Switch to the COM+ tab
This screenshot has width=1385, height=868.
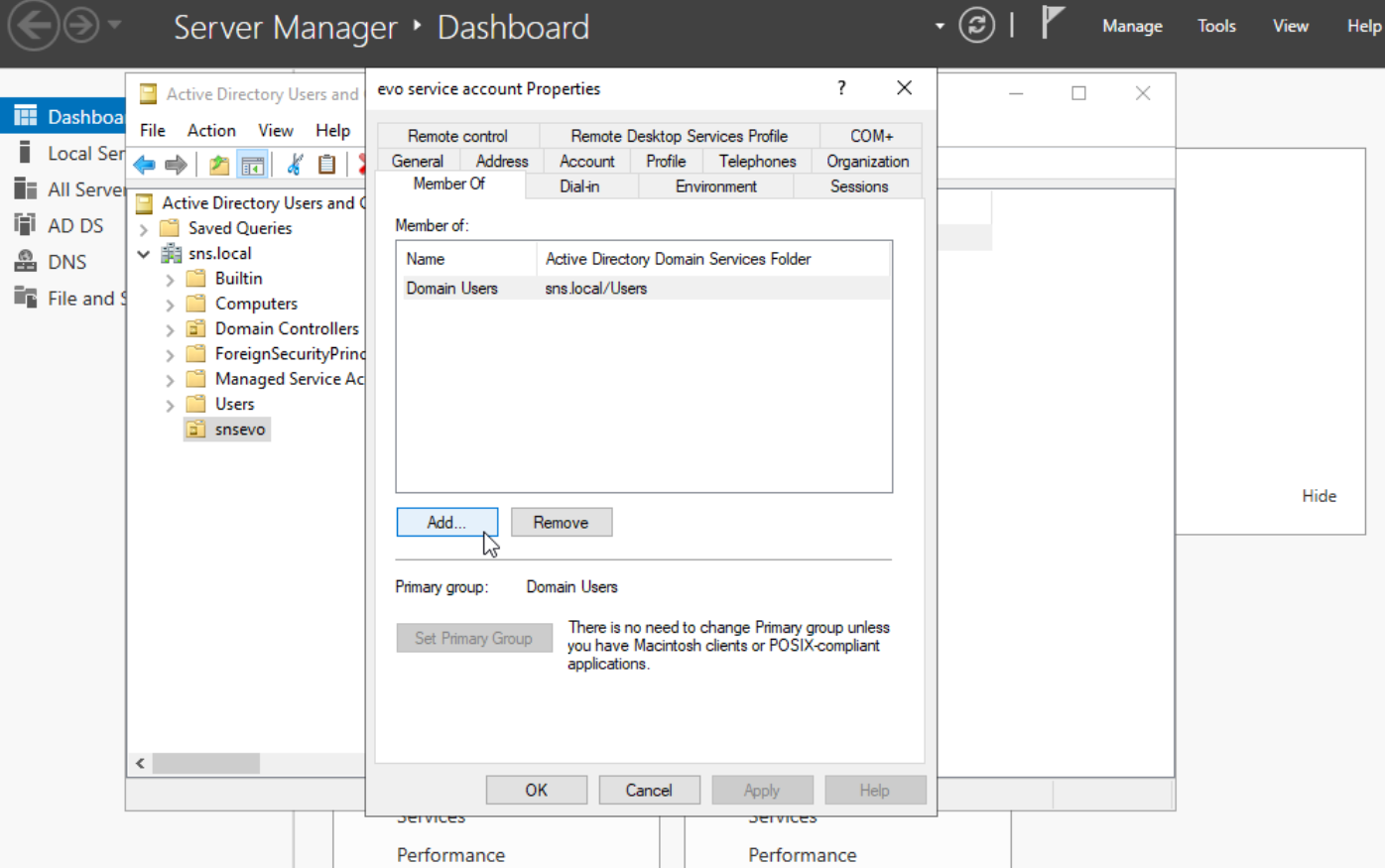872,136
